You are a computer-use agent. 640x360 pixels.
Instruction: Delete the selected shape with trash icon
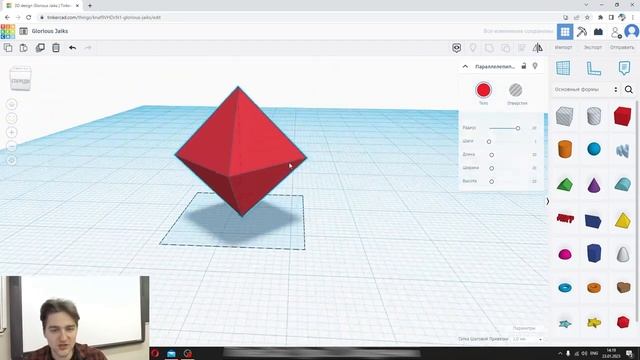pyautogui.click(x=56, y=48)
